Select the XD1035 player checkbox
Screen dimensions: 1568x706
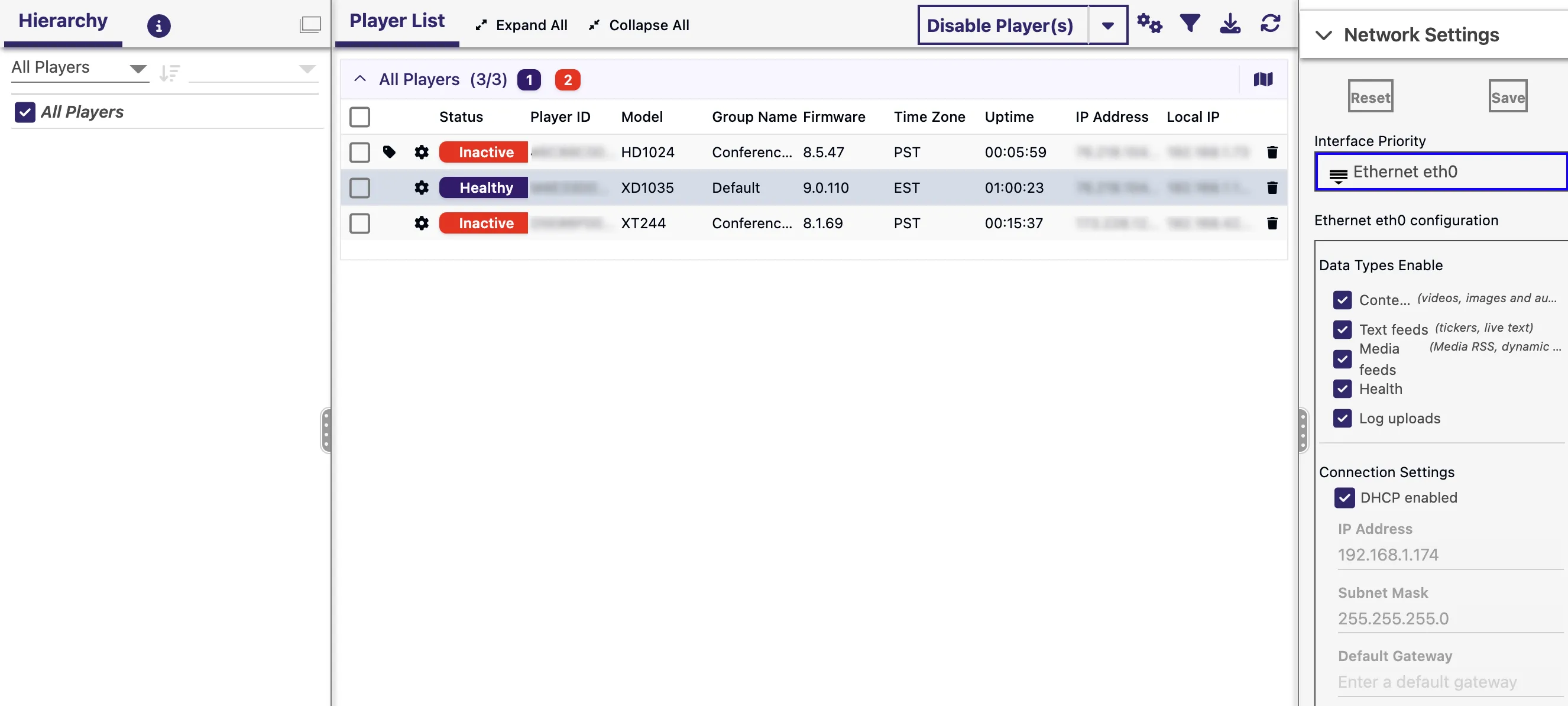(x=359, y=187)
